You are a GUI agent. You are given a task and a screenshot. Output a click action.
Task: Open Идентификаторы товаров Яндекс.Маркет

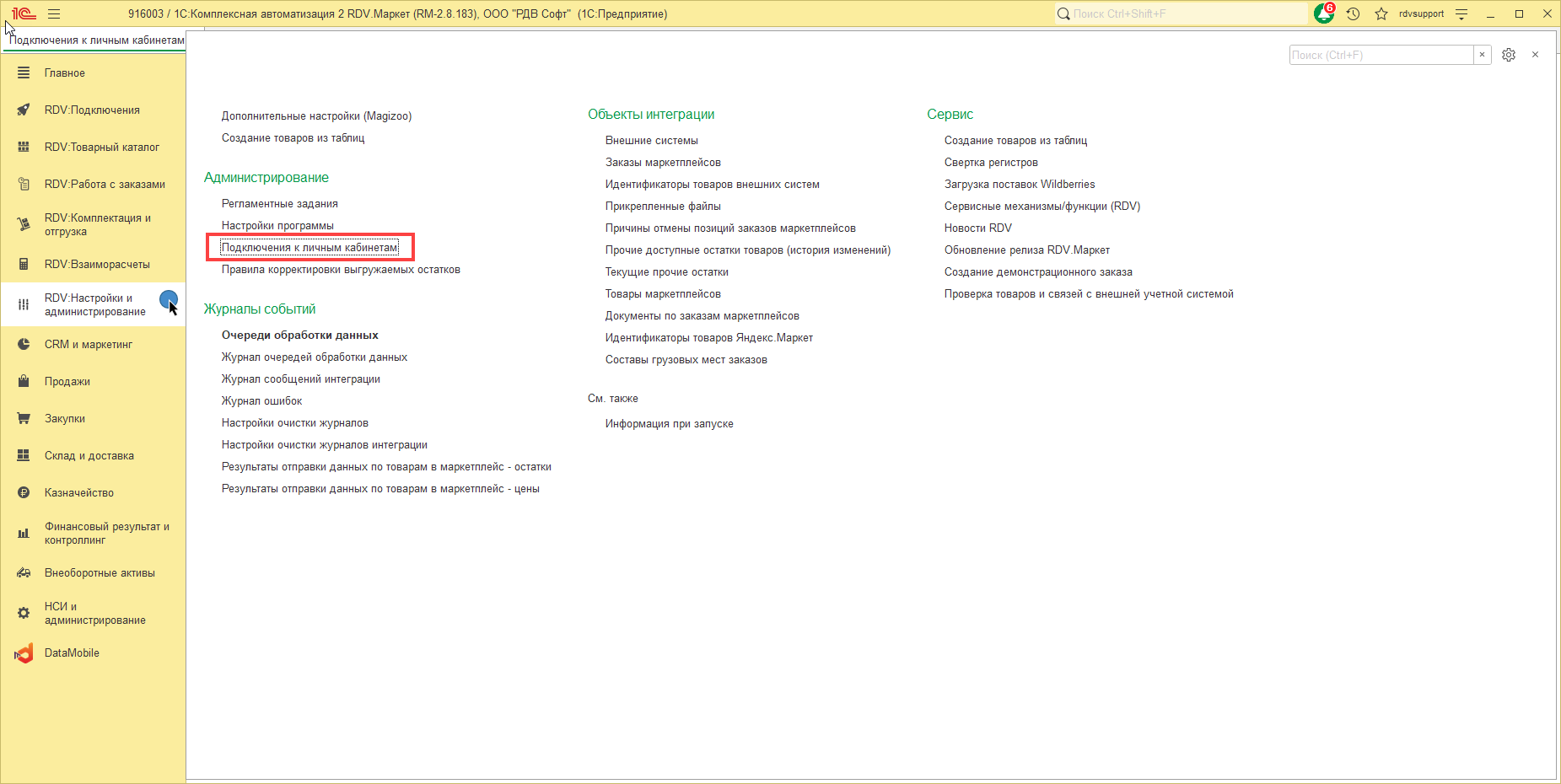(709, 338)
